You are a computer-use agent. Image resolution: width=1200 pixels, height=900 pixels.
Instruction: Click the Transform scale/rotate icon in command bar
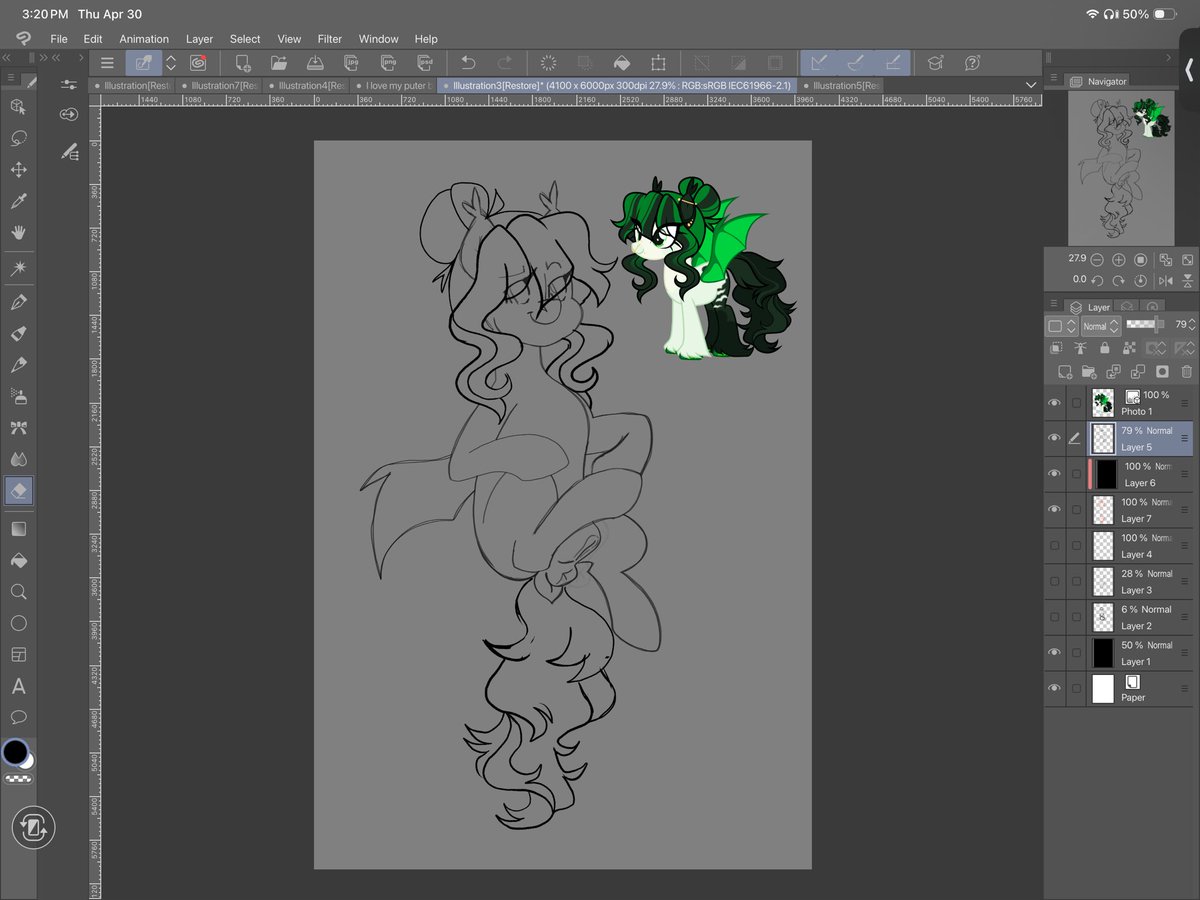[658, 62]
